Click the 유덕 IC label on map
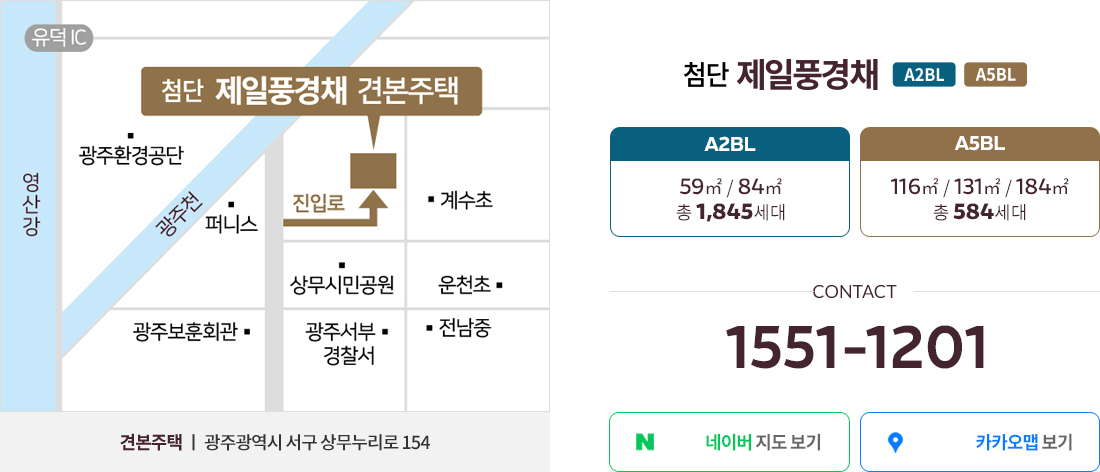This screenshot has width=1100, height=472. pos(58,38)
